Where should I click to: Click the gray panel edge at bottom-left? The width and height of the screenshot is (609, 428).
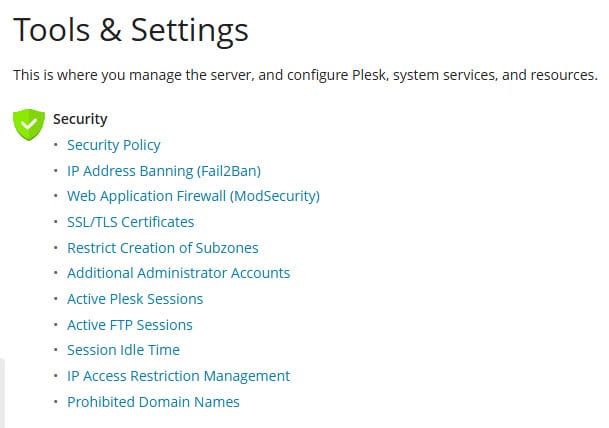point(2,393)
